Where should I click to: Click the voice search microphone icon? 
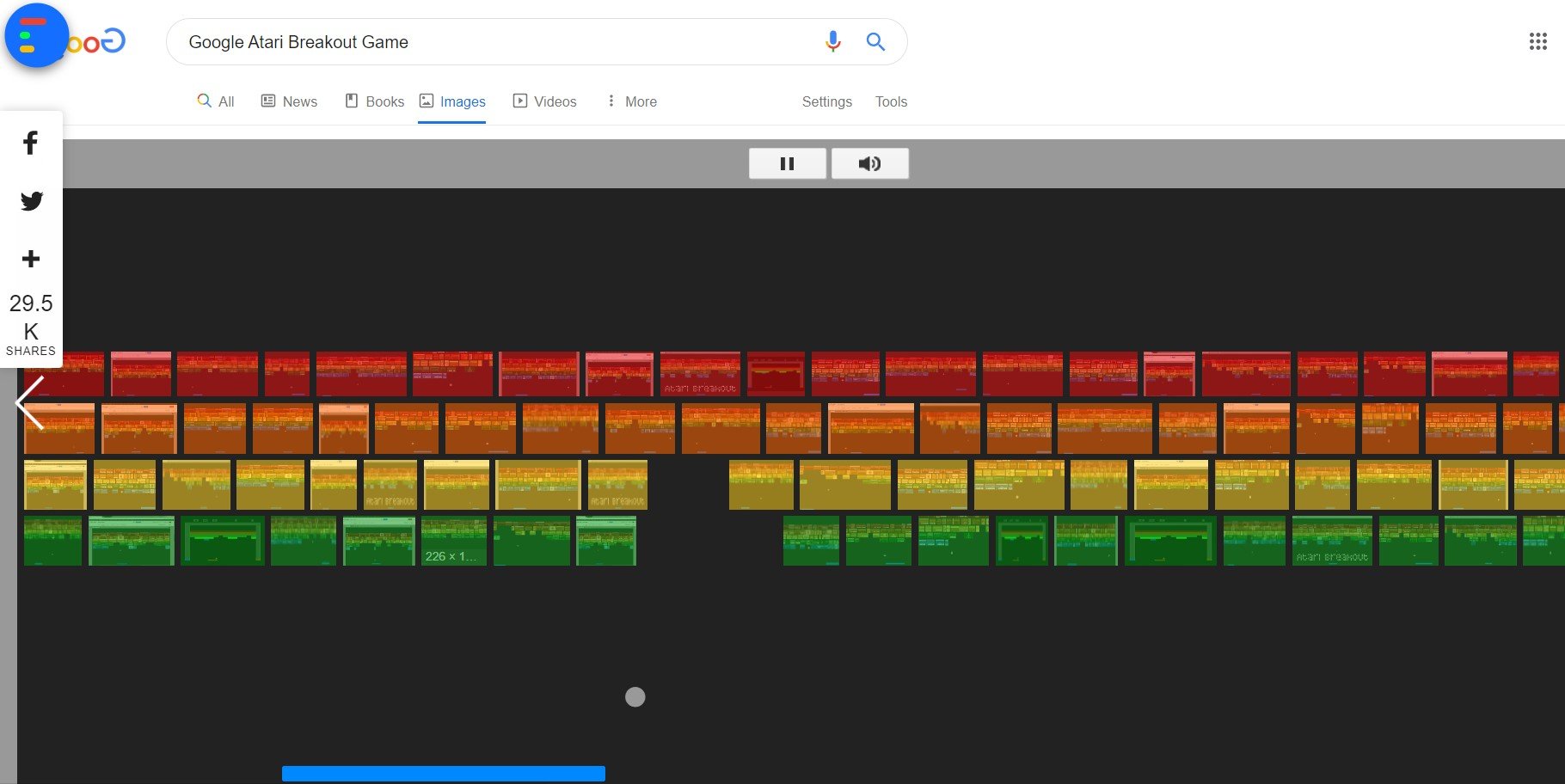tap(832, 41)
